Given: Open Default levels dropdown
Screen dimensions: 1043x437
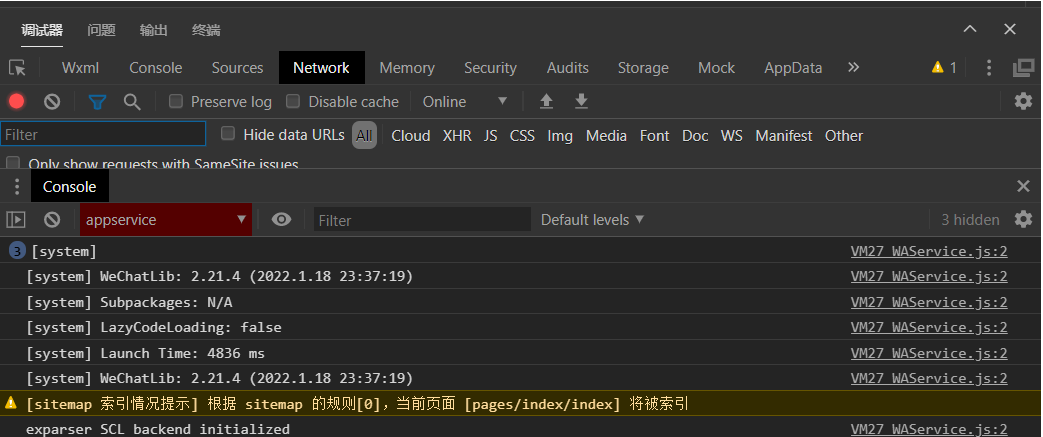Looking at the screenshot, I should pos(592,219).
